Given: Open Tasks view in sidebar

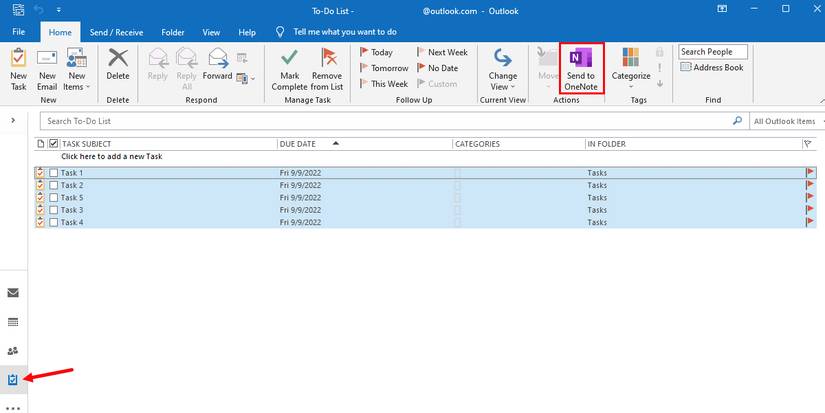Looking at the screenshot, I should pos(13,379).
